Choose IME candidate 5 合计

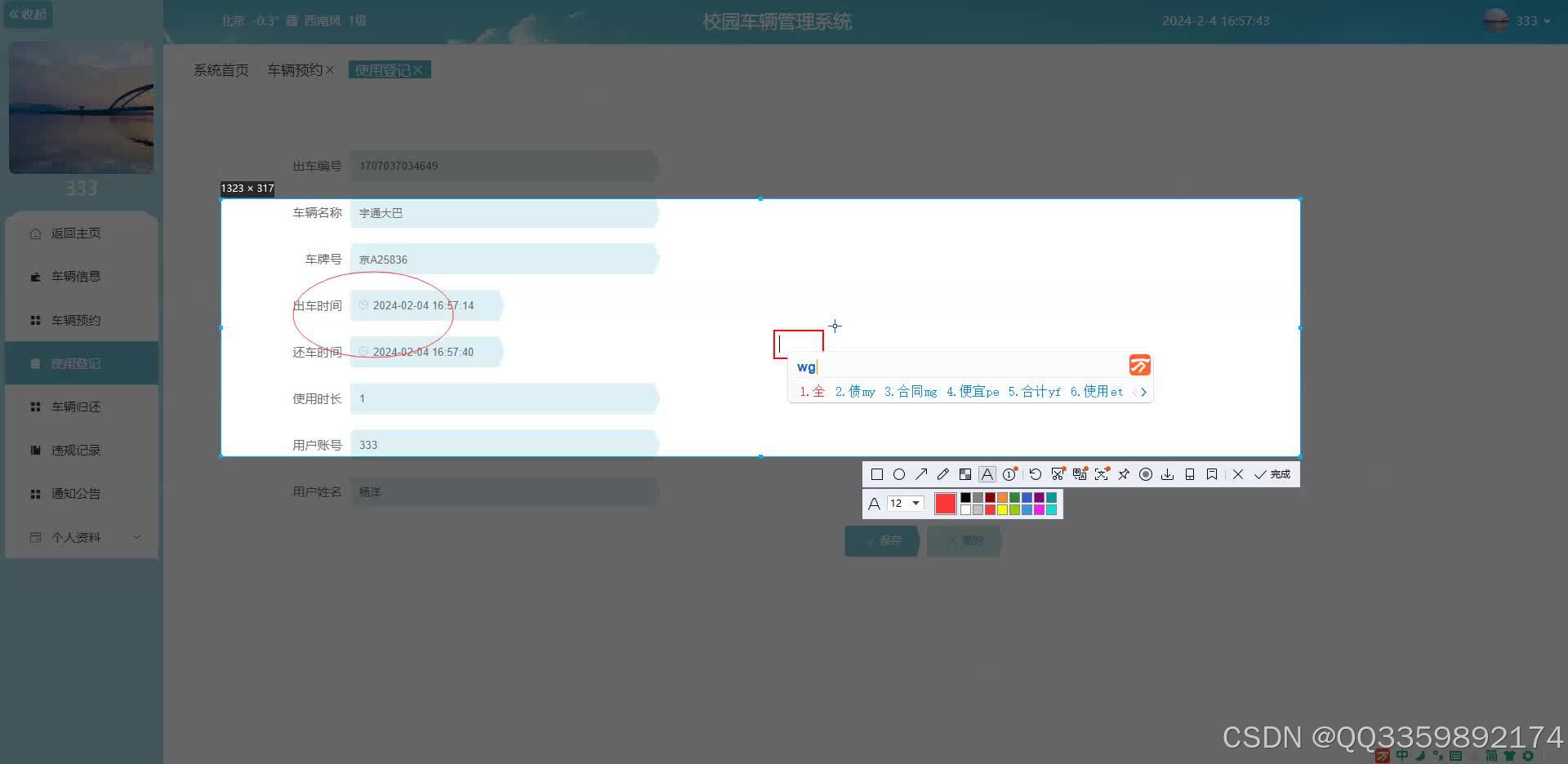coord(1034,392)
